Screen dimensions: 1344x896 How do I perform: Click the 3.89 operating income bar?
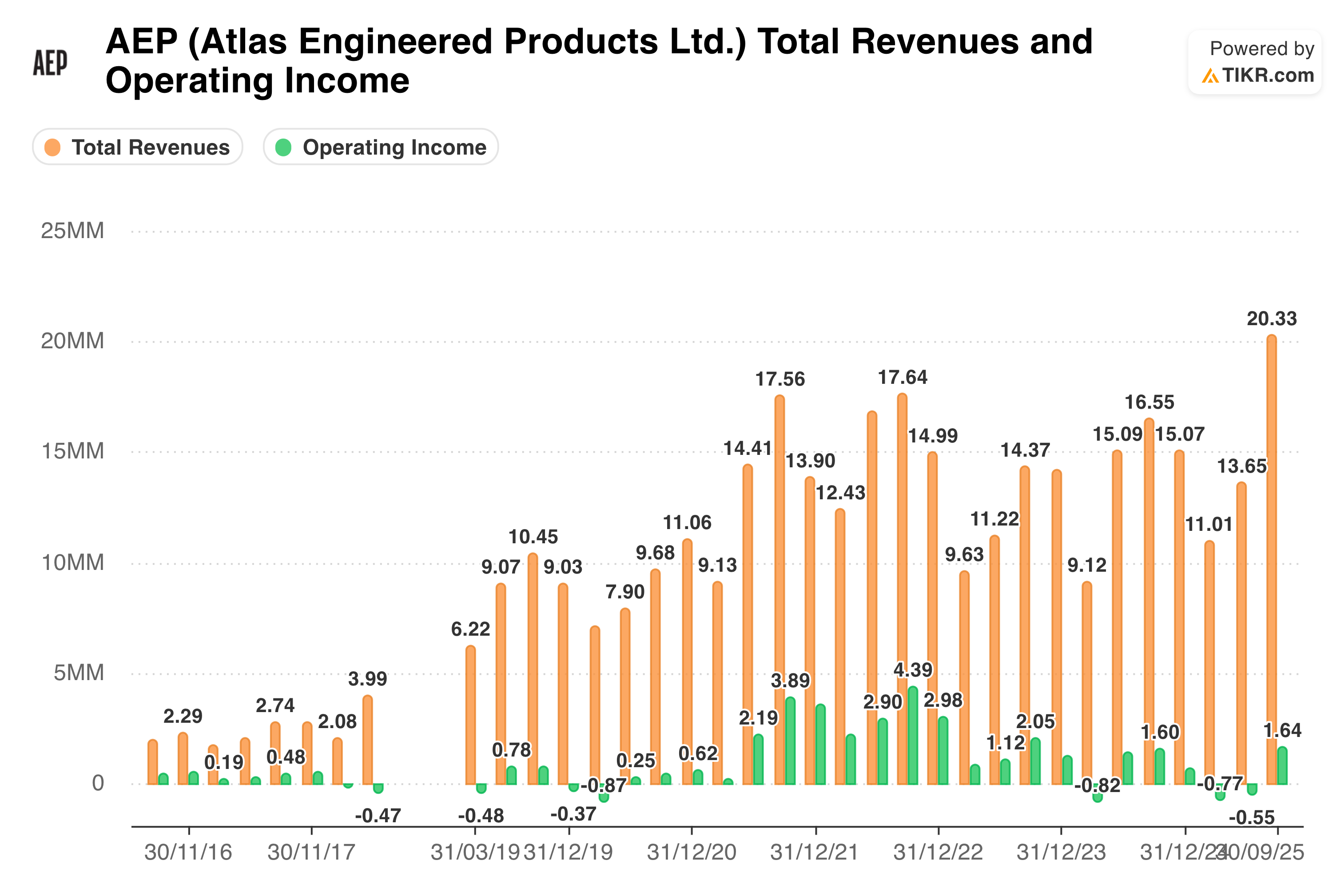pos(790,741)
